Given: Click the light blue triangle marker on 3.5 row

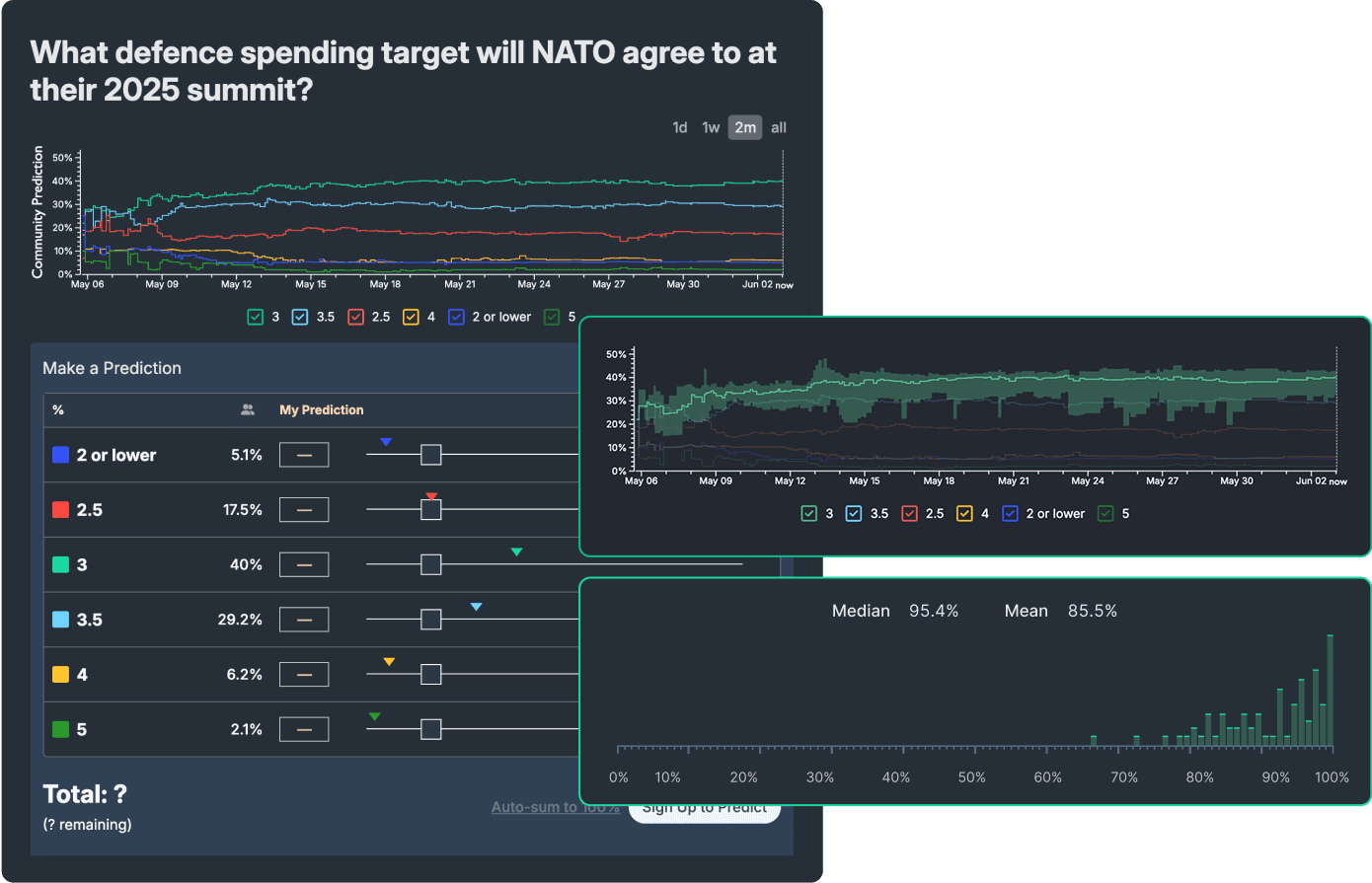Looking at the screenshot, I should (476, 607).
